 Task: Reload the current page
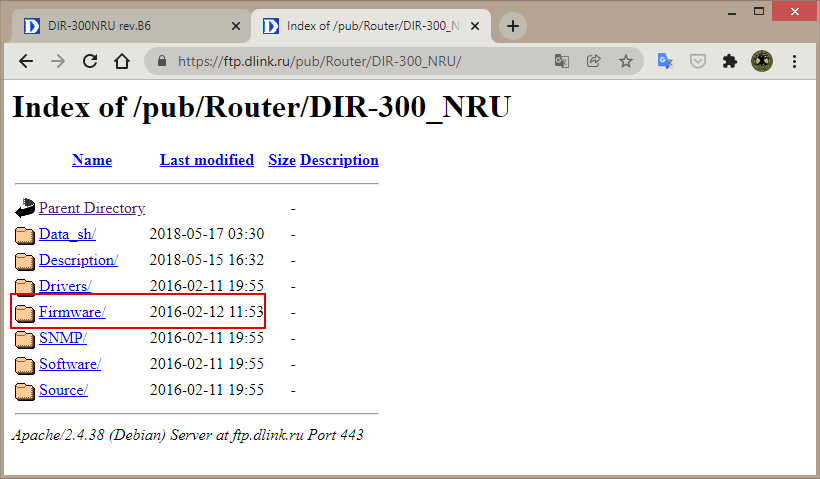[x=90, y=61]
